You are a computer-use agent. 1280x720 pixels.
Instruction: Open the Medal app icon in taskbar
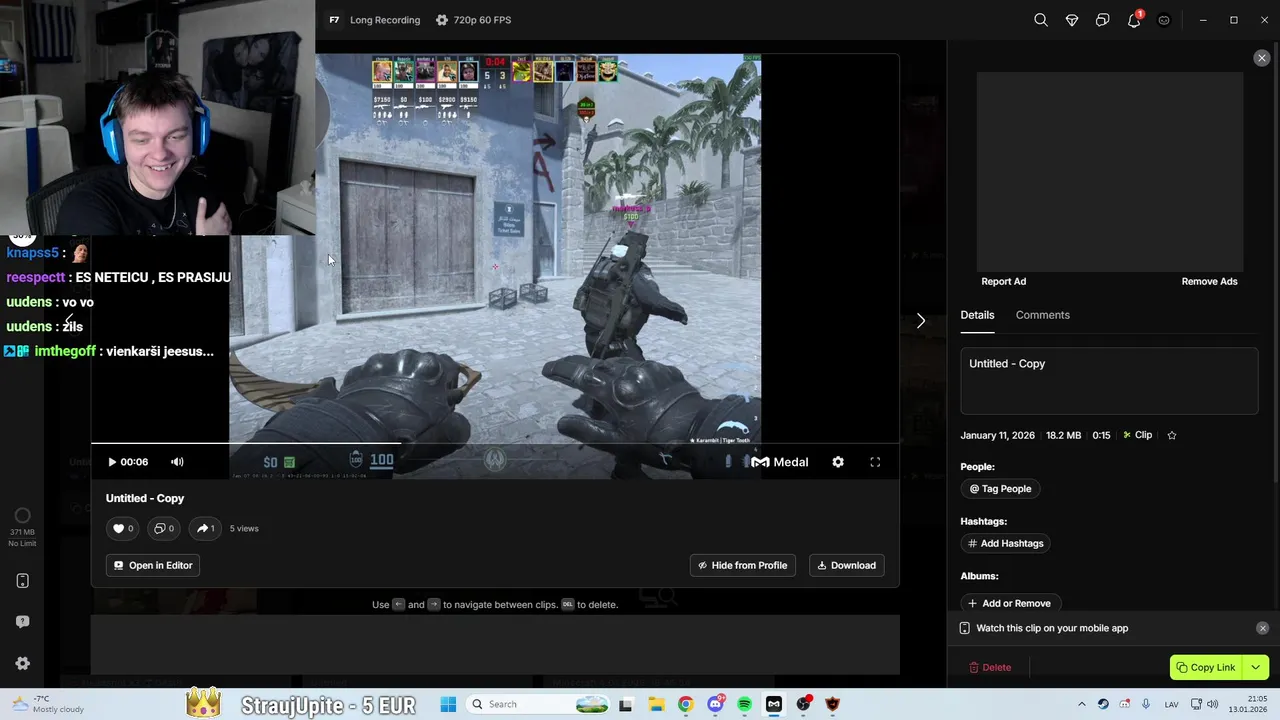coord(773,704)
